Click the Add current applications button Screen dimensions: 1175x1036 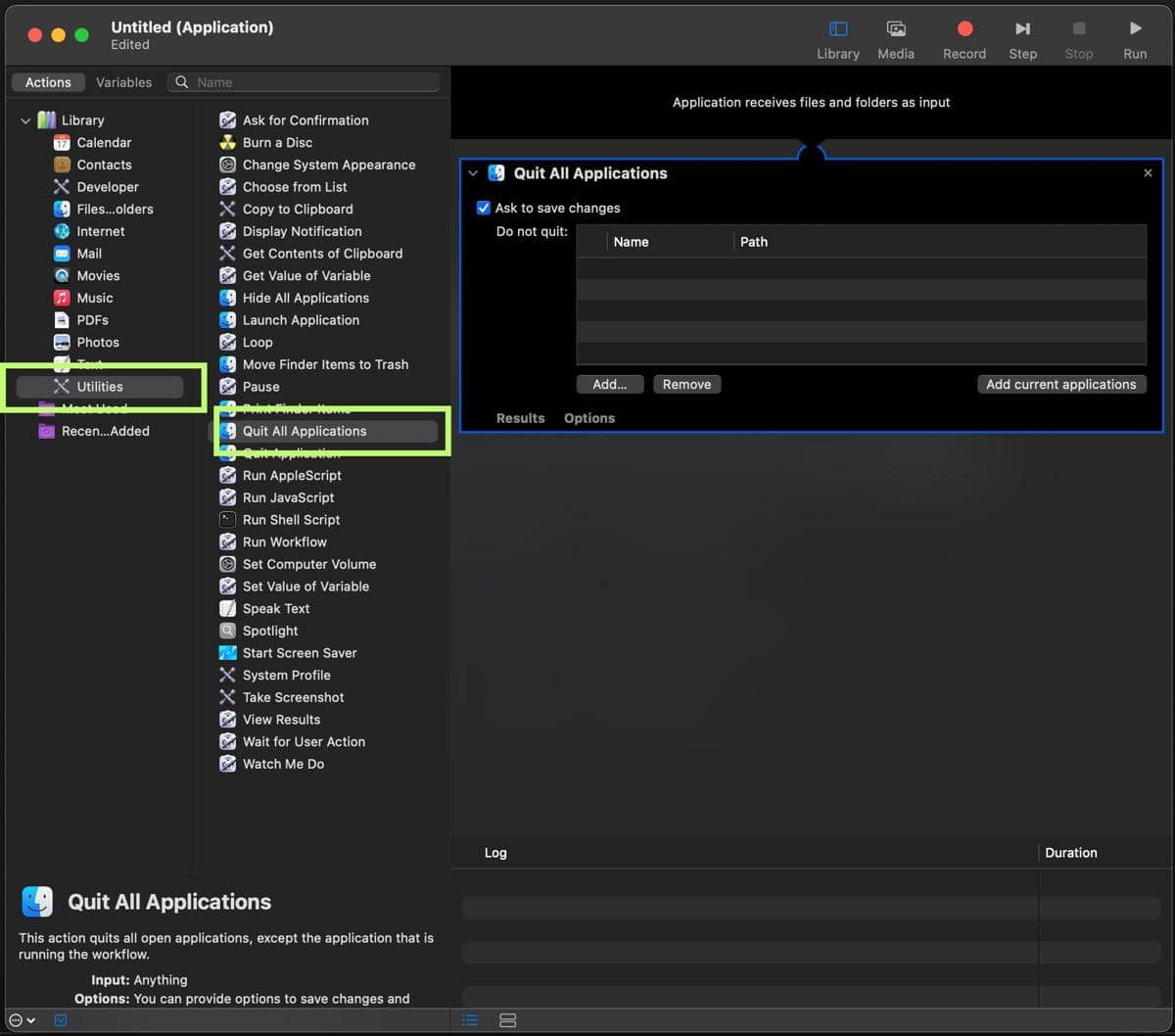click(x=1060, y=385)
